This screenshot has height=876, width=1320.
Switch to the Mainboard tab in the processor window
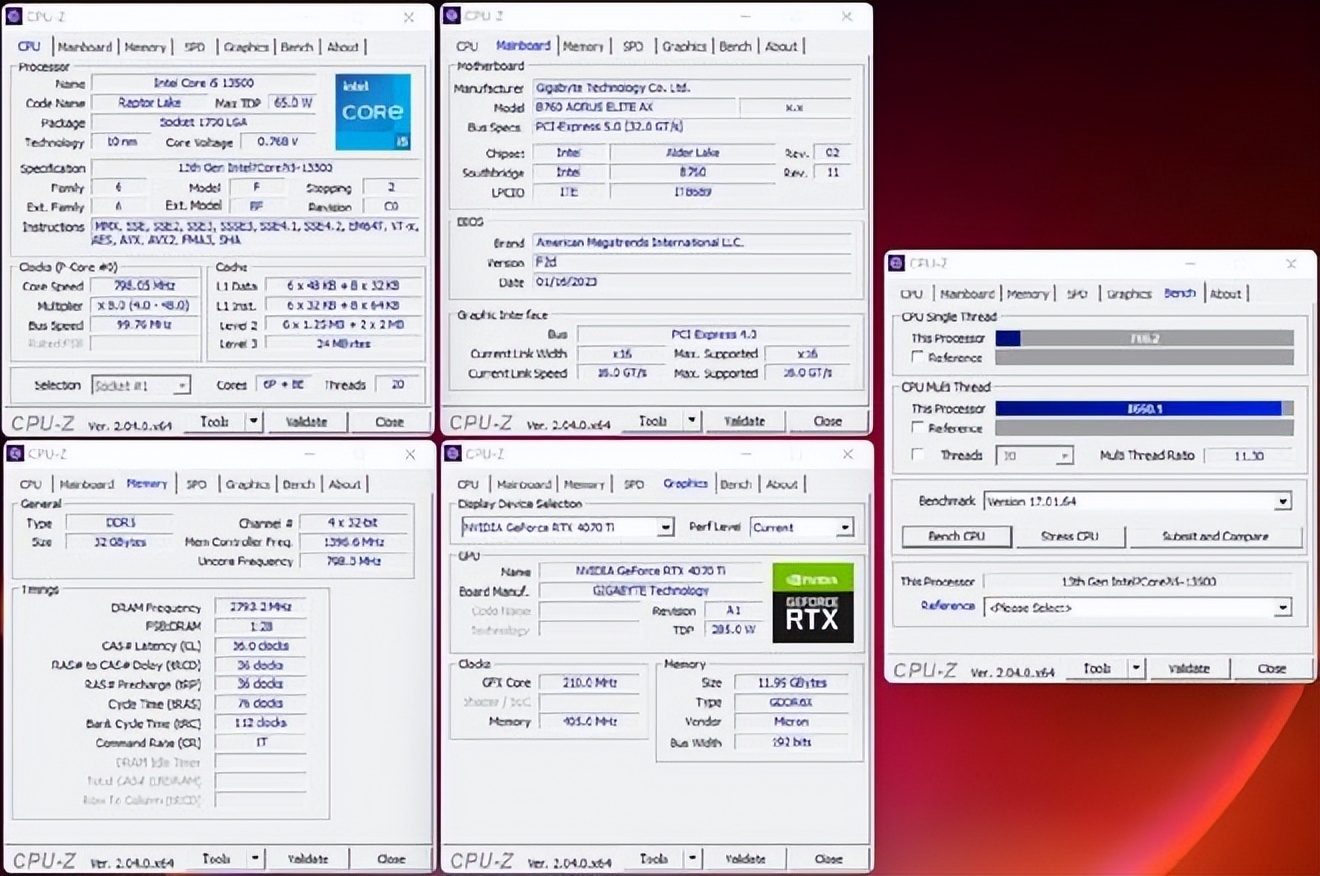85,47
